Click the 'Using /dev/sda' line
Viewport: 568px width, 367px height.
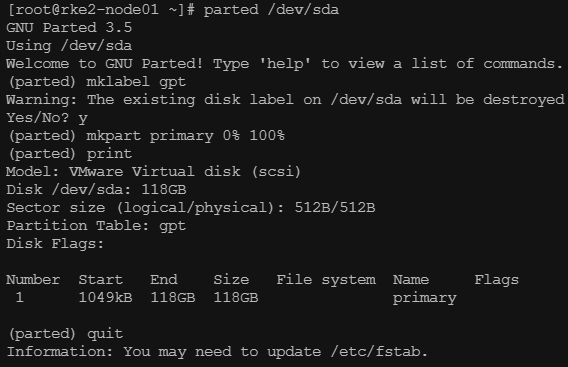[x=69, y=46]
